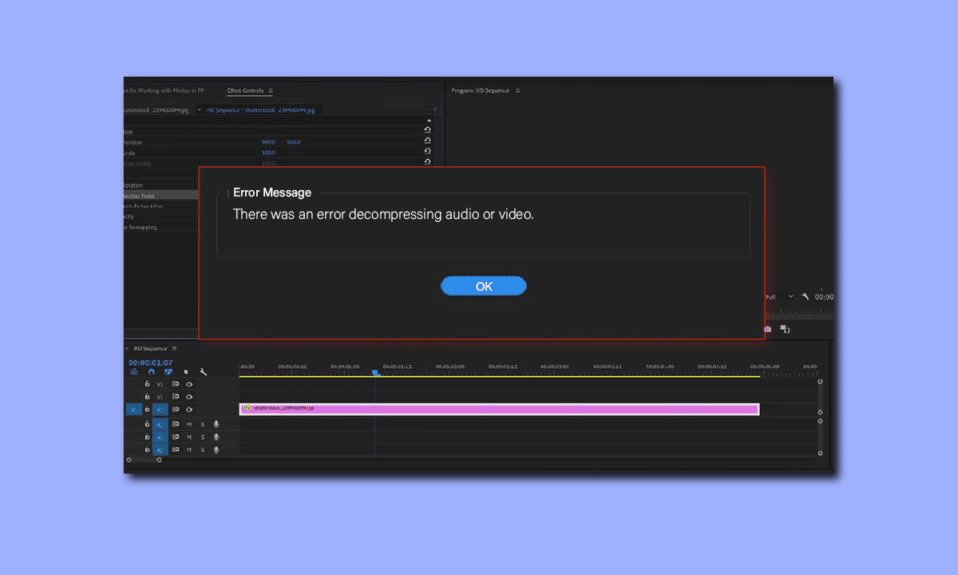
Task: Click the timeline horizontal zoom slider bar
Action: [144, 460]
